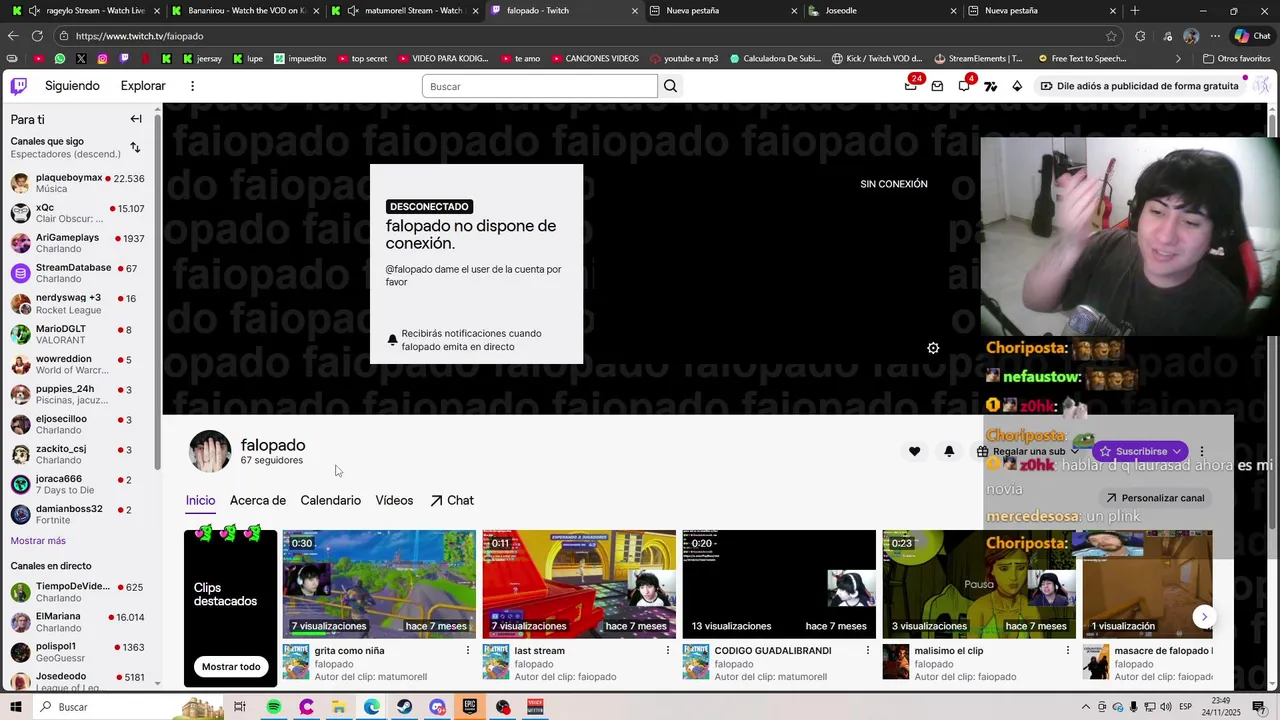The width and height of the screenshot is (1280, 720).
Task: Toggle the channel notification bell
Action: pos(949,452)
